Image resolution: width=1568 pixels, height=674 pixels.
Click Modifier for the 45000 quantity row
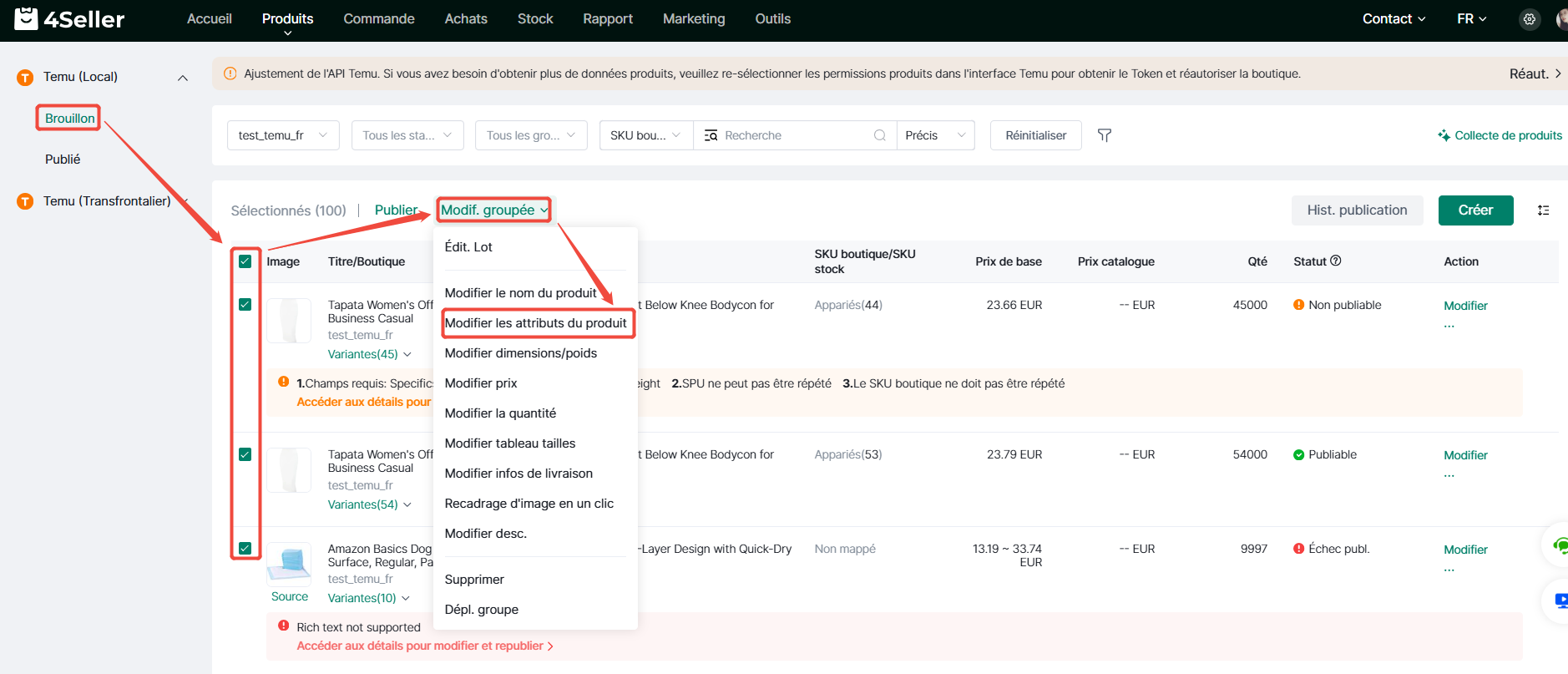click(1465, 306)
